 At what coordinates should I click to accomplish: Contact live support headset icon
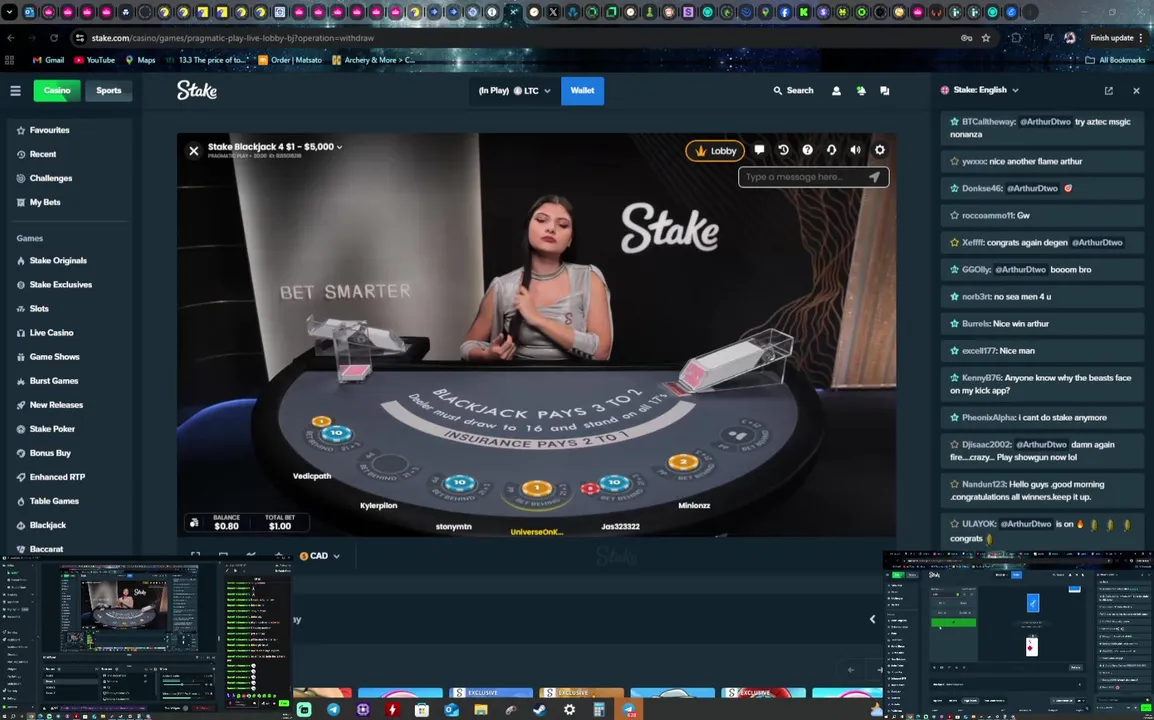click(x=832, y=150)
